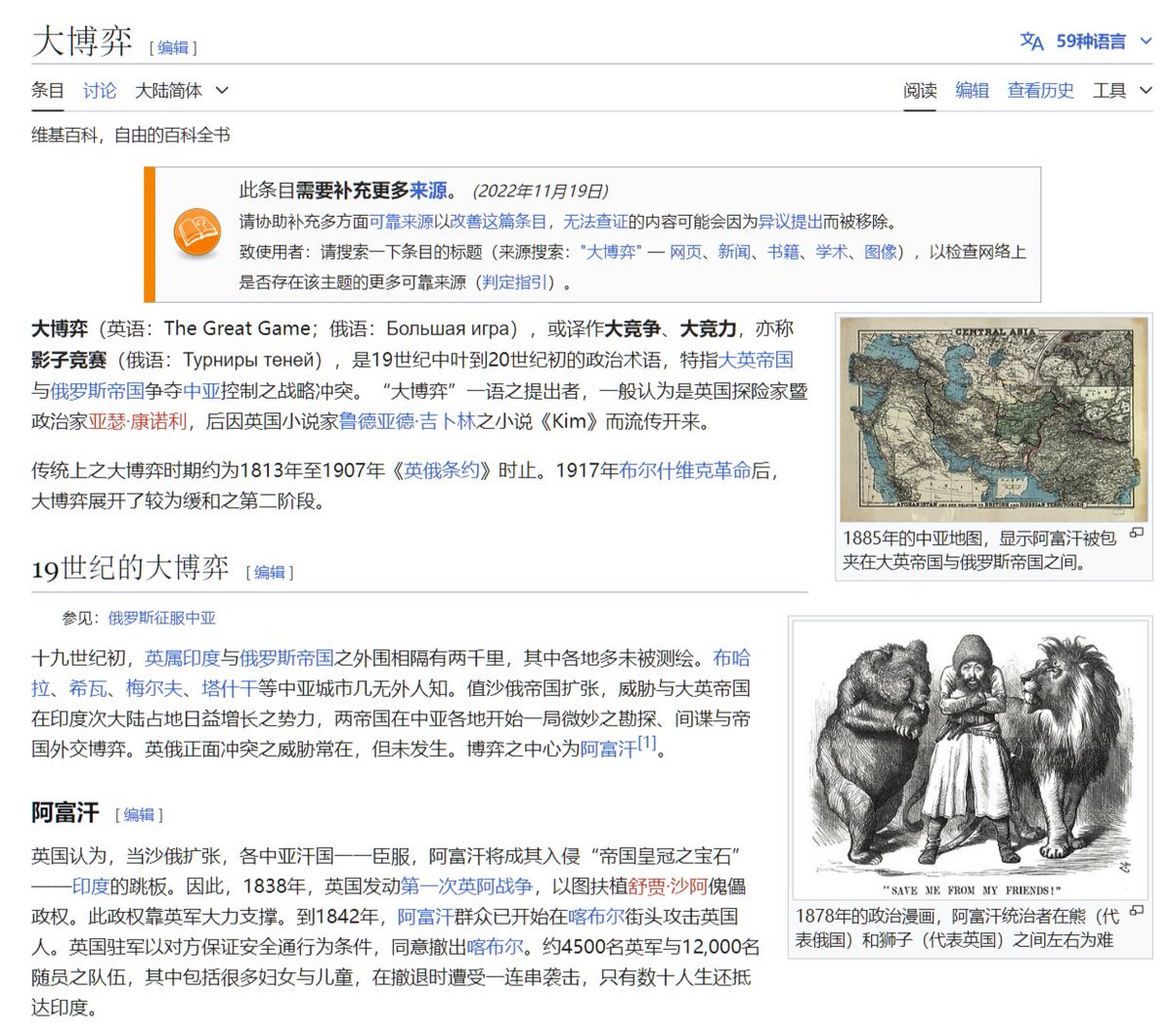
Task: Open the 大英帝国 link in intro
Action: click(x=756, y=360)
